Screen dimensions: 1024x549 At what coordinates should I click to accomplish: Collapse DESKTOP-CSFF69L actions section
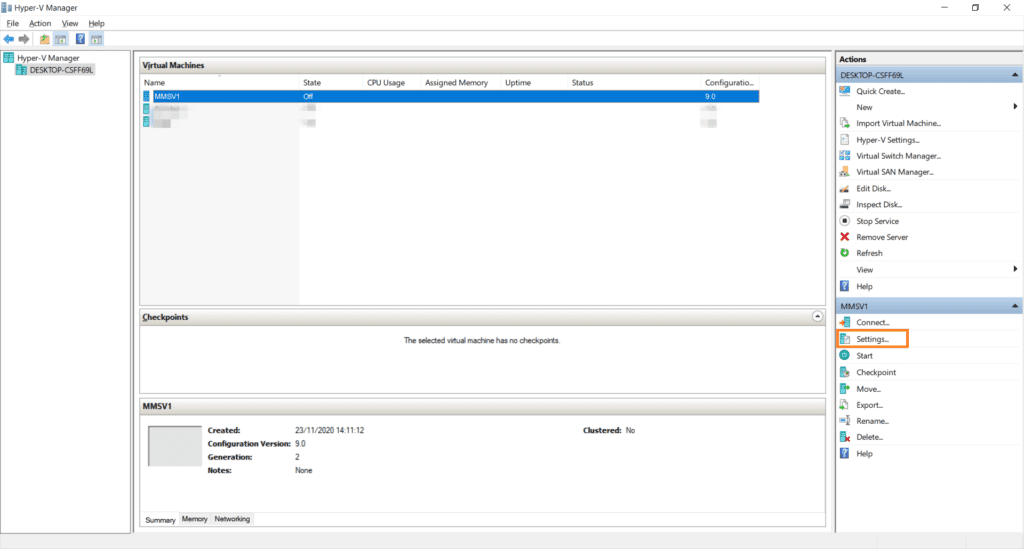pos(1015,75)
